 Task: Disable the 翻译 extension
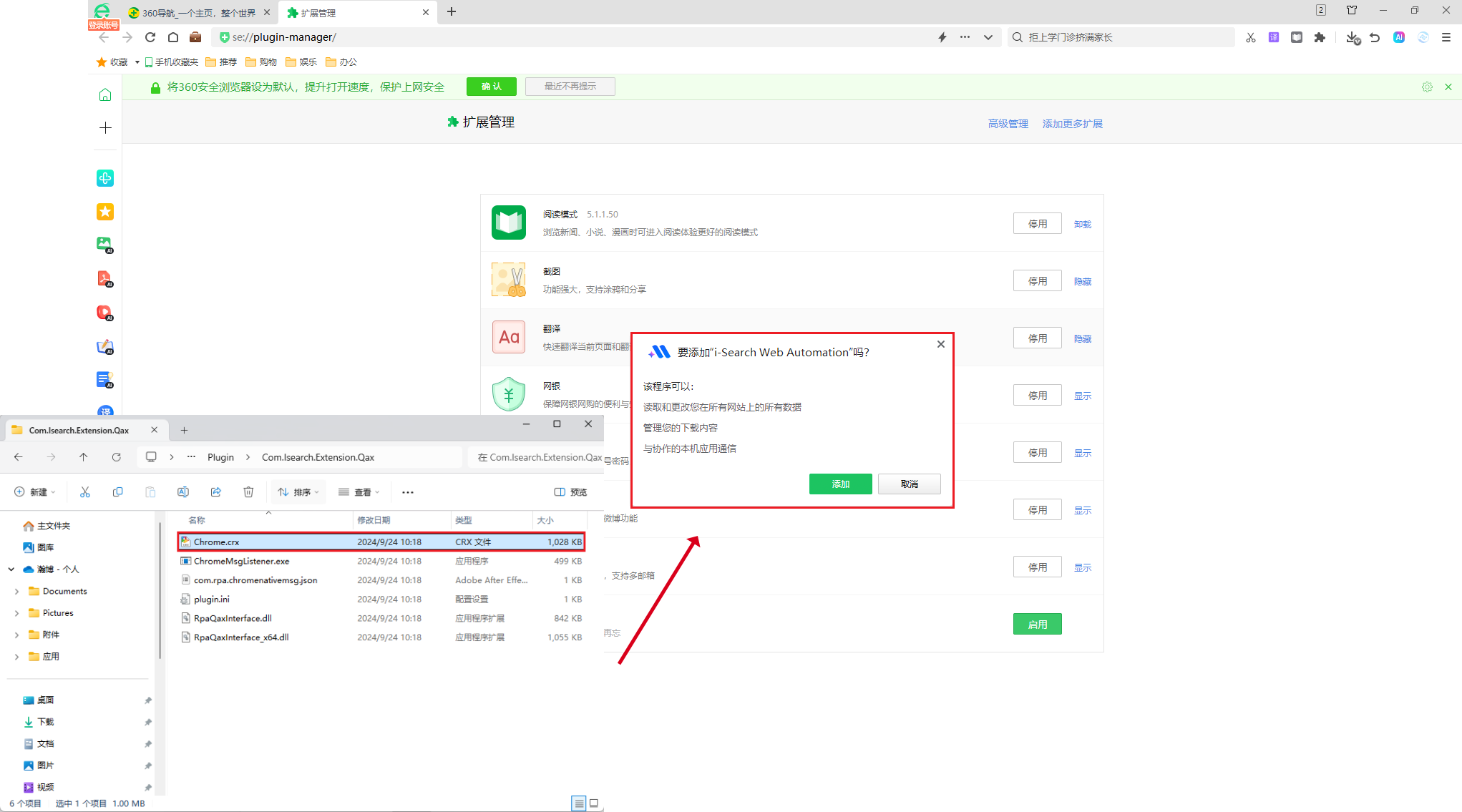[1037, 338]
